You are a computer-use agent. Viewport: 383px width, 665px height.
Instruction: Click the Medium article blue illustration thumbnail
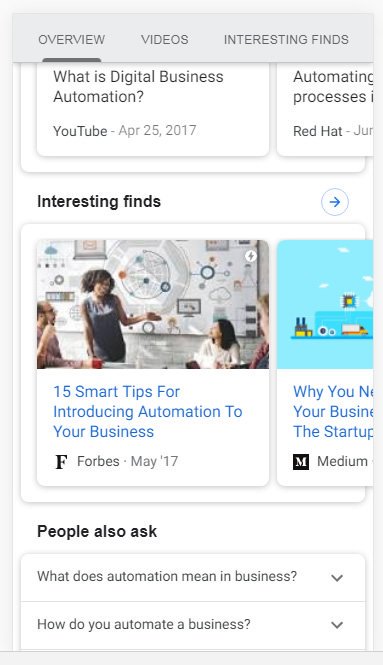[x=325, y=304]
